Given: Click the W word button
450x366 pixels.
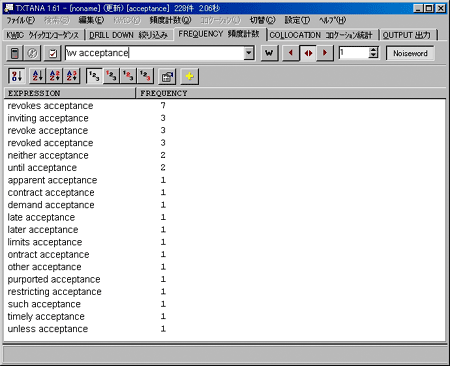Looking at the screenshot, I should pyautogui.click(x=269, y=53).
